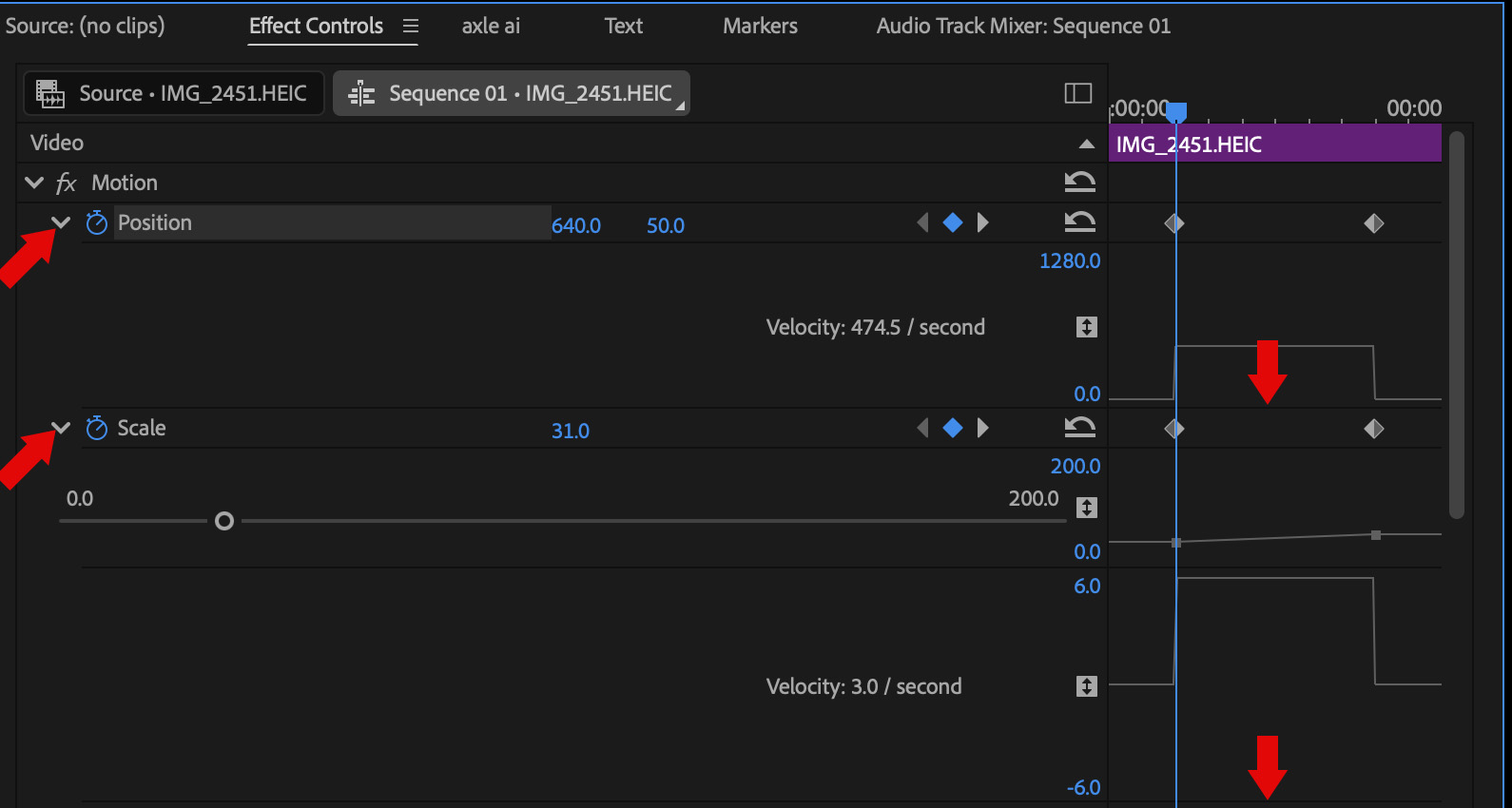
Task: Reset the Motion effect parameters
Action: [x=1079, y=182]
